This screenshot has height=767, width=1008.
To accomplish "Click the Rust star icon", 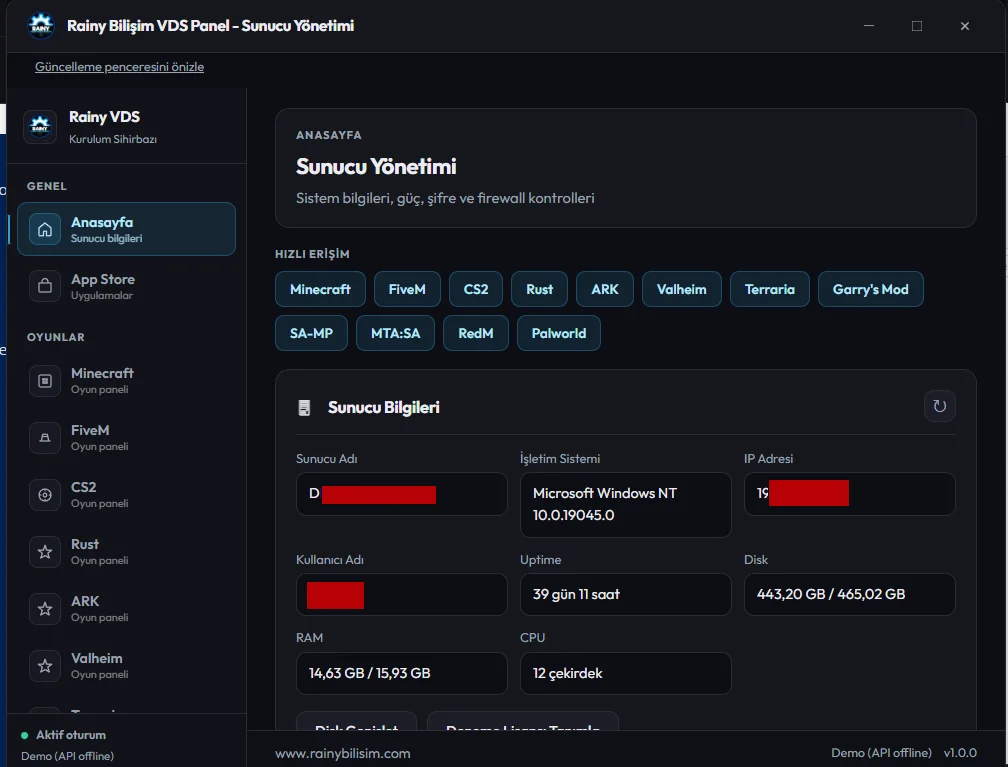I will tap(45, 552).
